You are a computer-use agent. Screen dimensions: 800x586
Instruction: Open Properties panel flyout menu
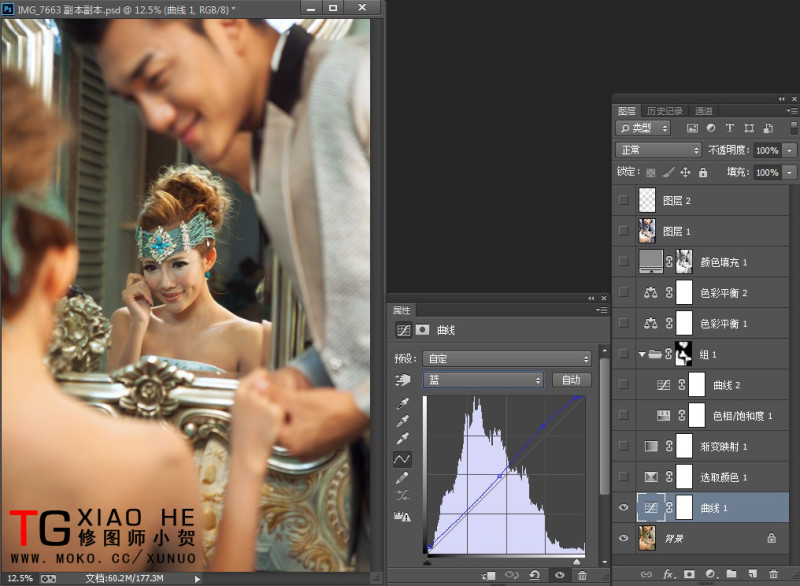point(602,310)
